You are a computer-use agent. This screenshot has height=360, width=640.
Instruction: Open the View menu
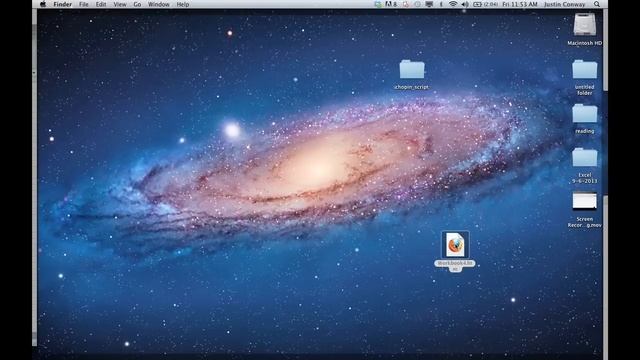pyautogui.click(x=120, y=4)
